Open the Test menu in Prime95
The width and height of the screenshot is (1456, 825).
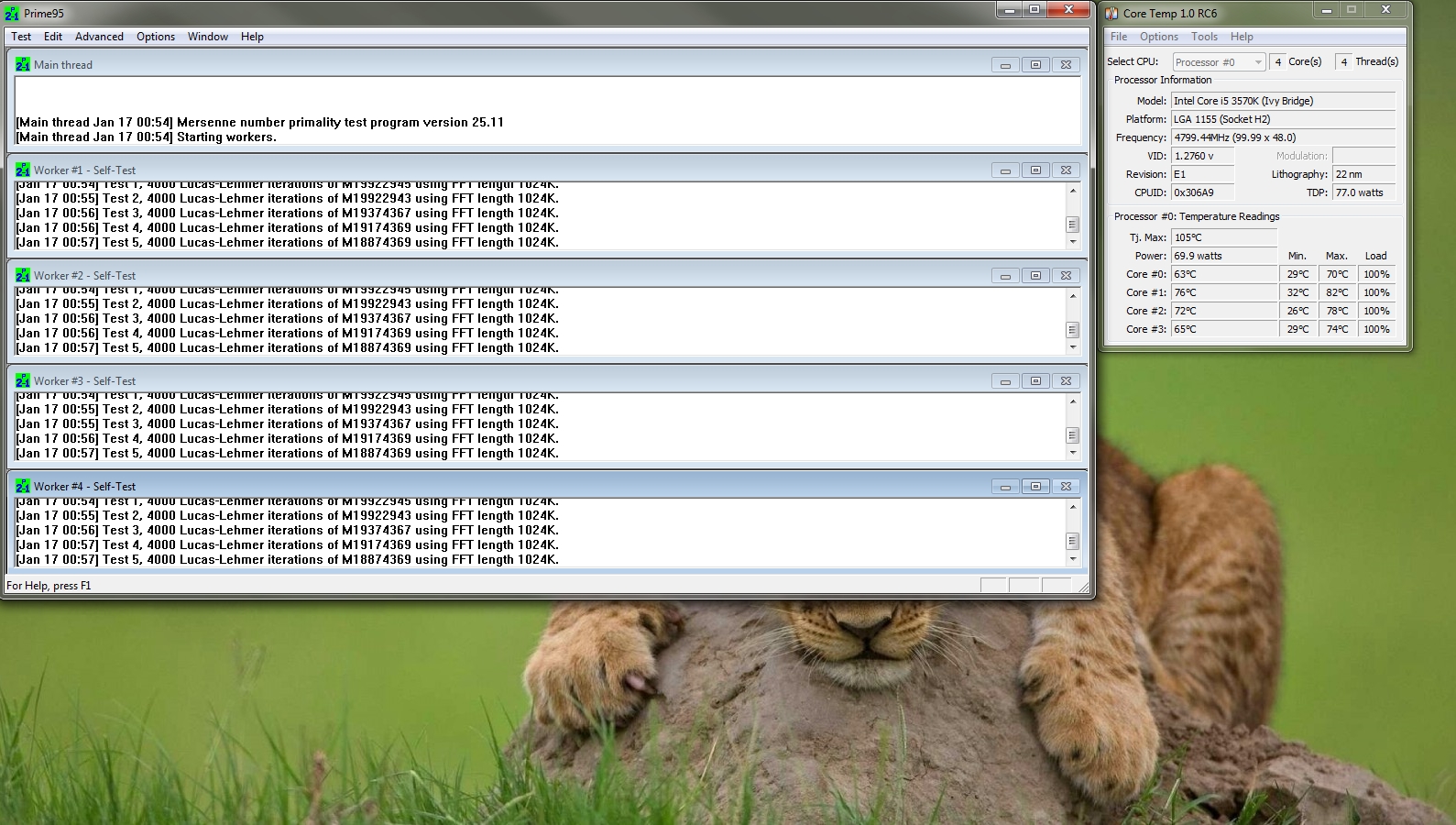(x=21, y=37)
